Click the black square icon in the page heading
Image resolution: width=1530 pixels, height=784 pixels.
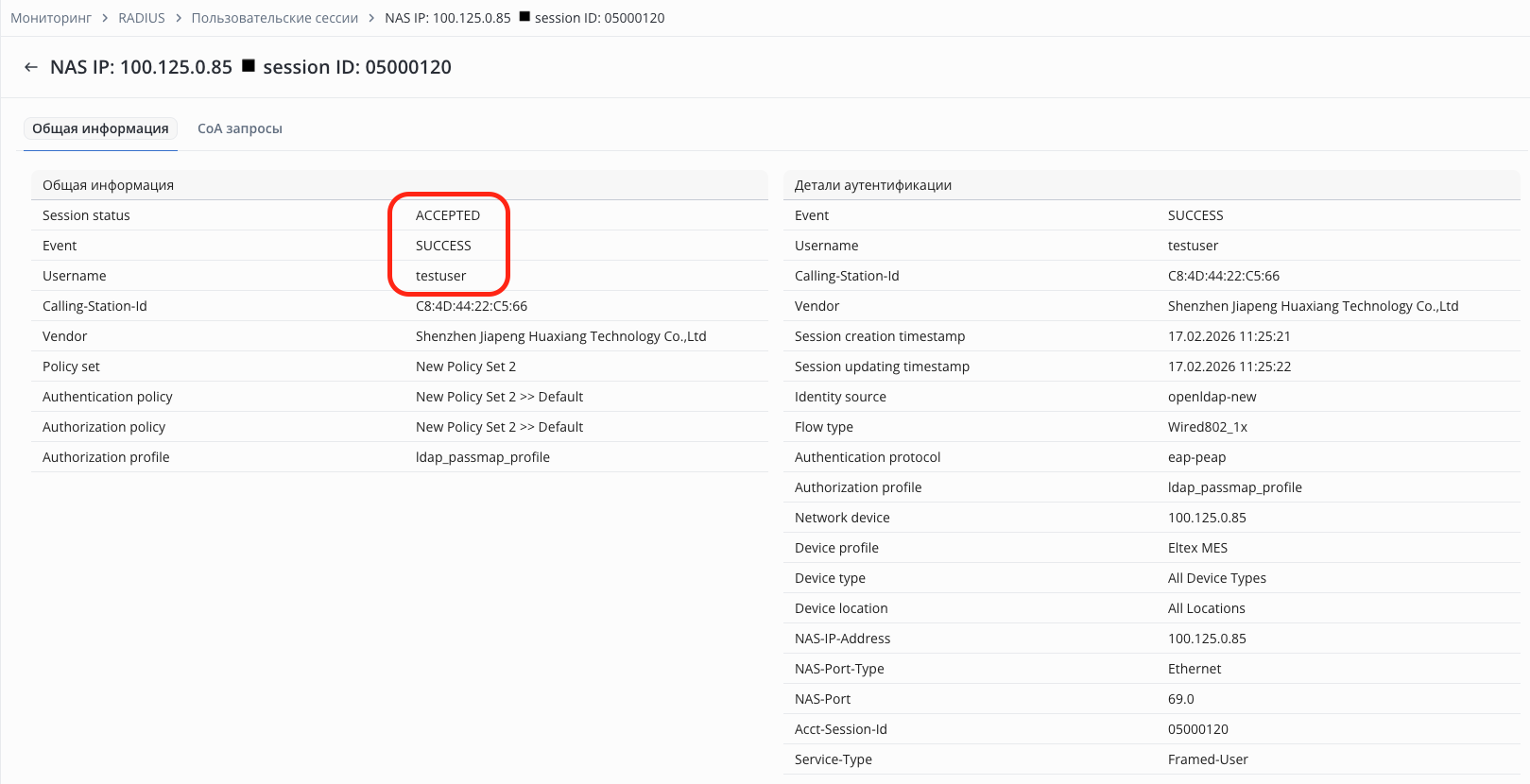point(249,66)
